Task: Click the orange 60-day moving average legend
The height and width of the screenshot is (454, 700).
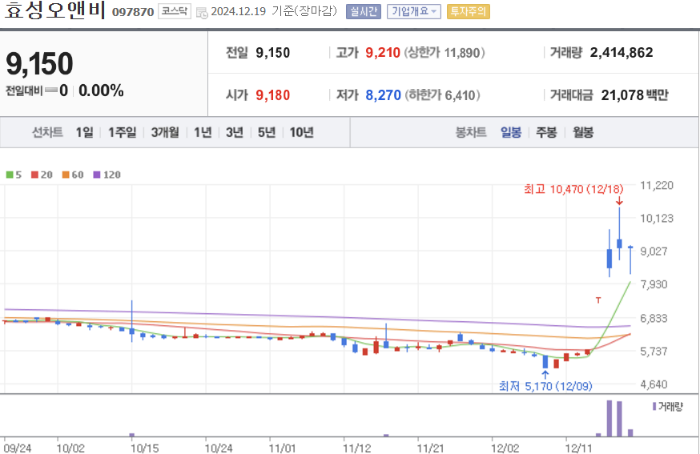Action: pyautogui.click(x=73, y=175)
